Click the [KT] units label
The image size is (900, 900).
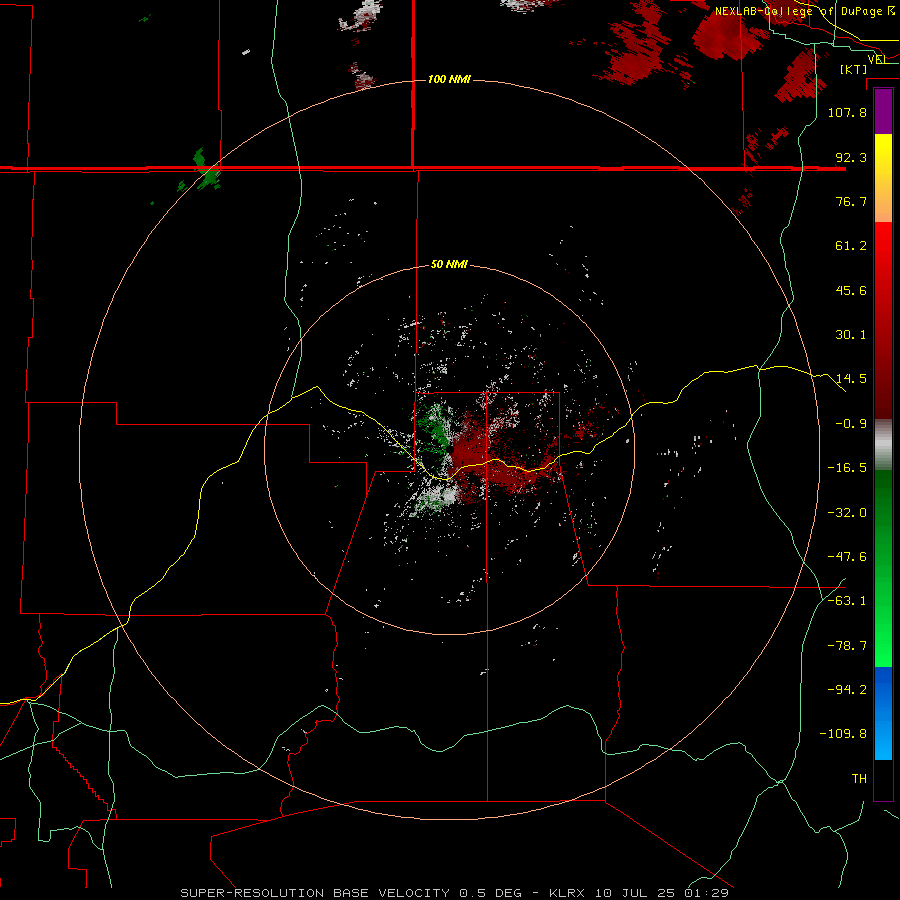tap(854, 69)
